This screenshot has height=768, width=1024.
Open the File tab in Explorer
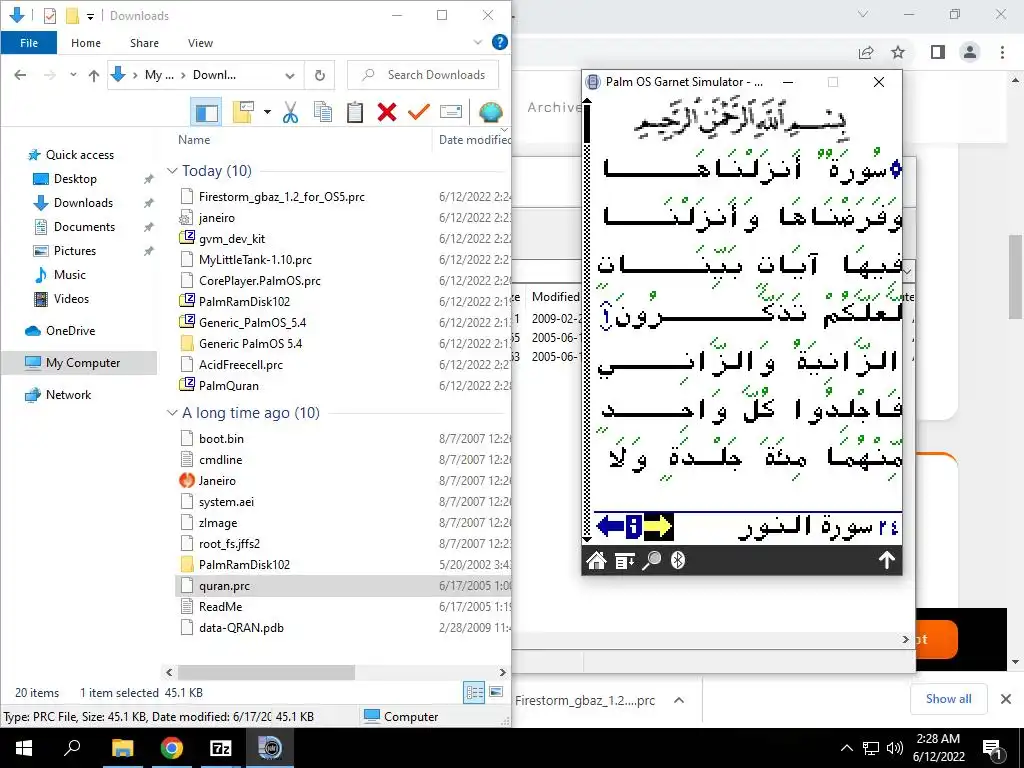click(x=29, y=43)
